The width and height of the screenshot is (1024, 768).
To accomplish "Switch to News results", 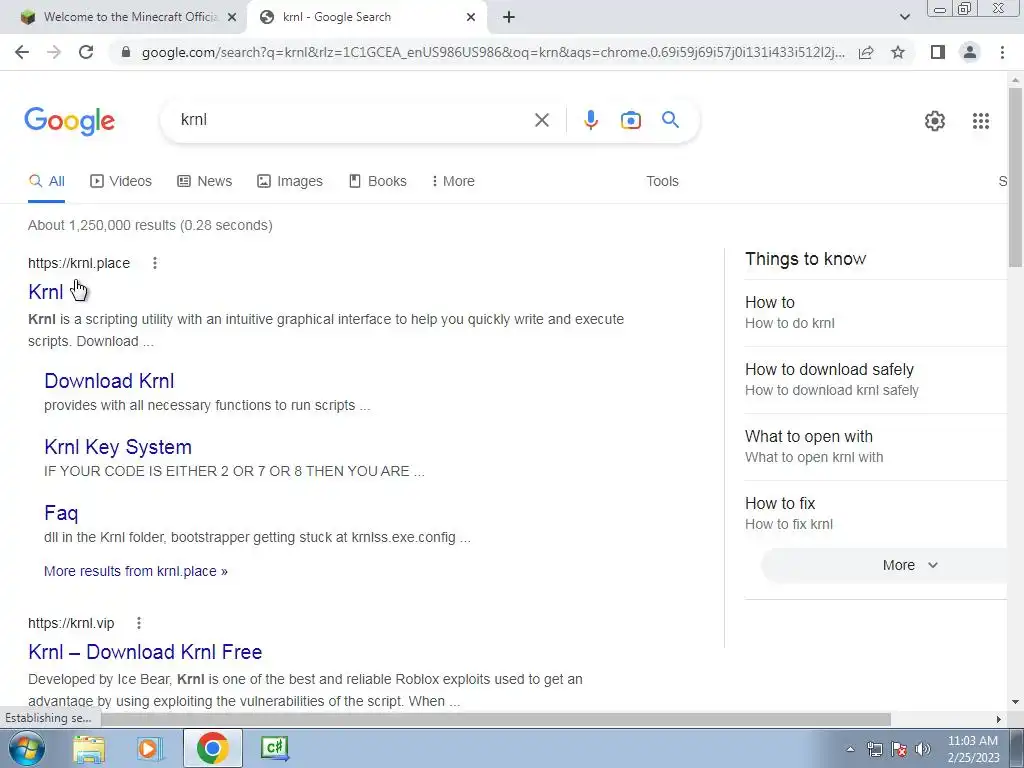I will (x=204, y=182).
